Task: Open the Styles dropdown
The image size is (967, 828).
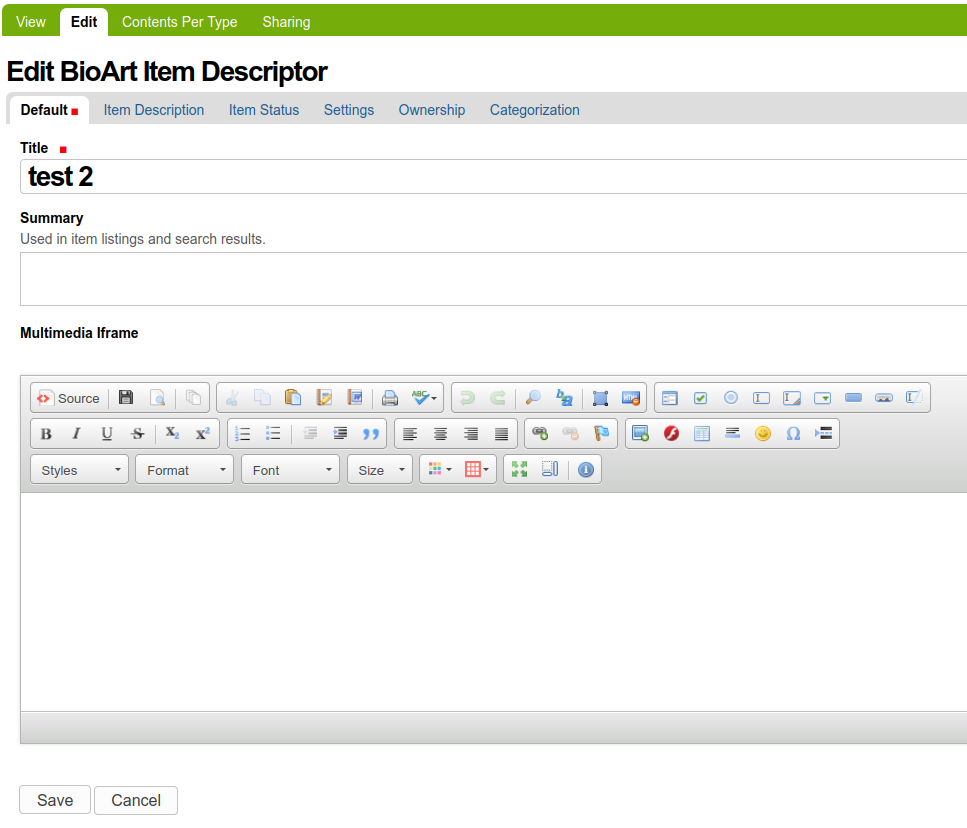Action: 80,470
